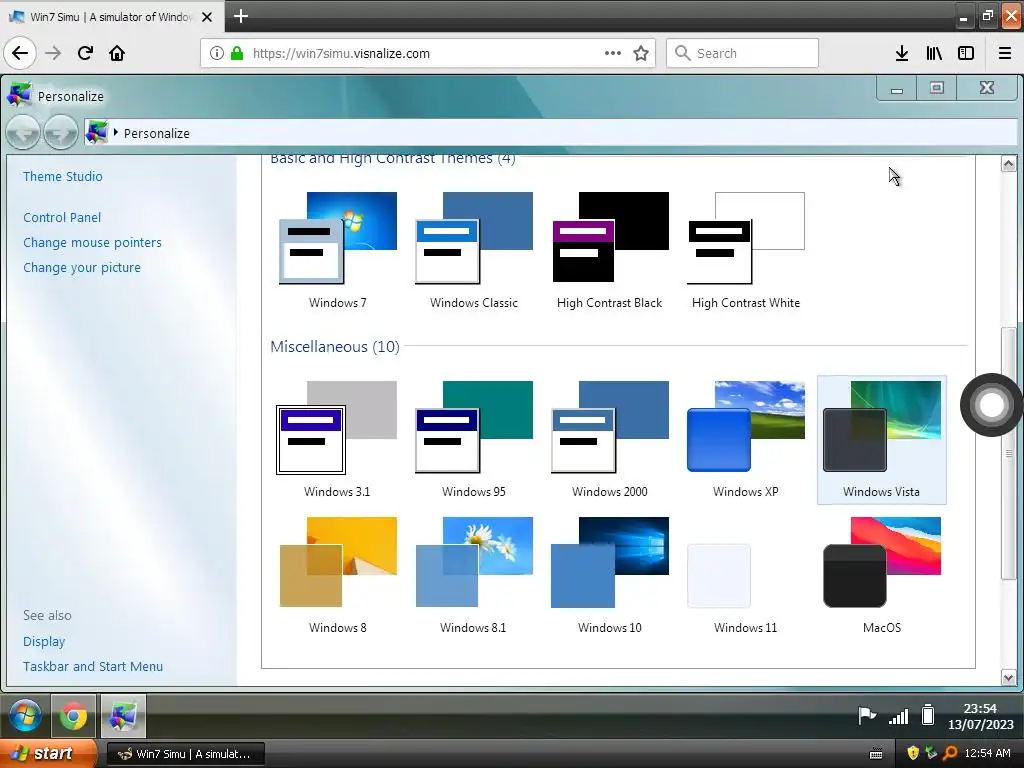Open Change mouse pointers
Screen dimensions: 1024x768
[92, 242]
